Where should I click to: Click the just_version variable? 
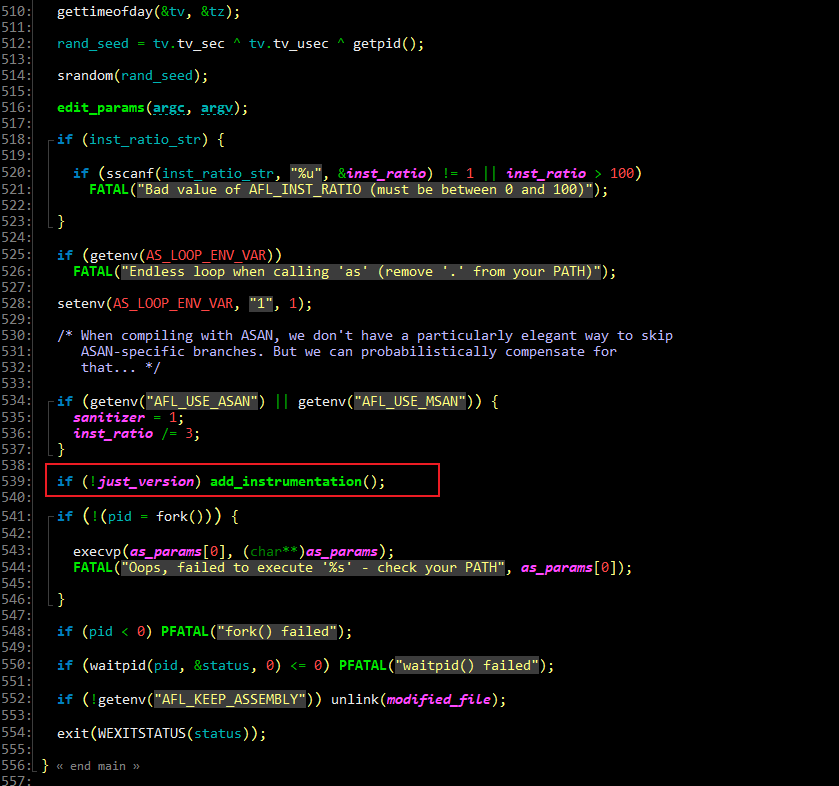click(146, 482)
